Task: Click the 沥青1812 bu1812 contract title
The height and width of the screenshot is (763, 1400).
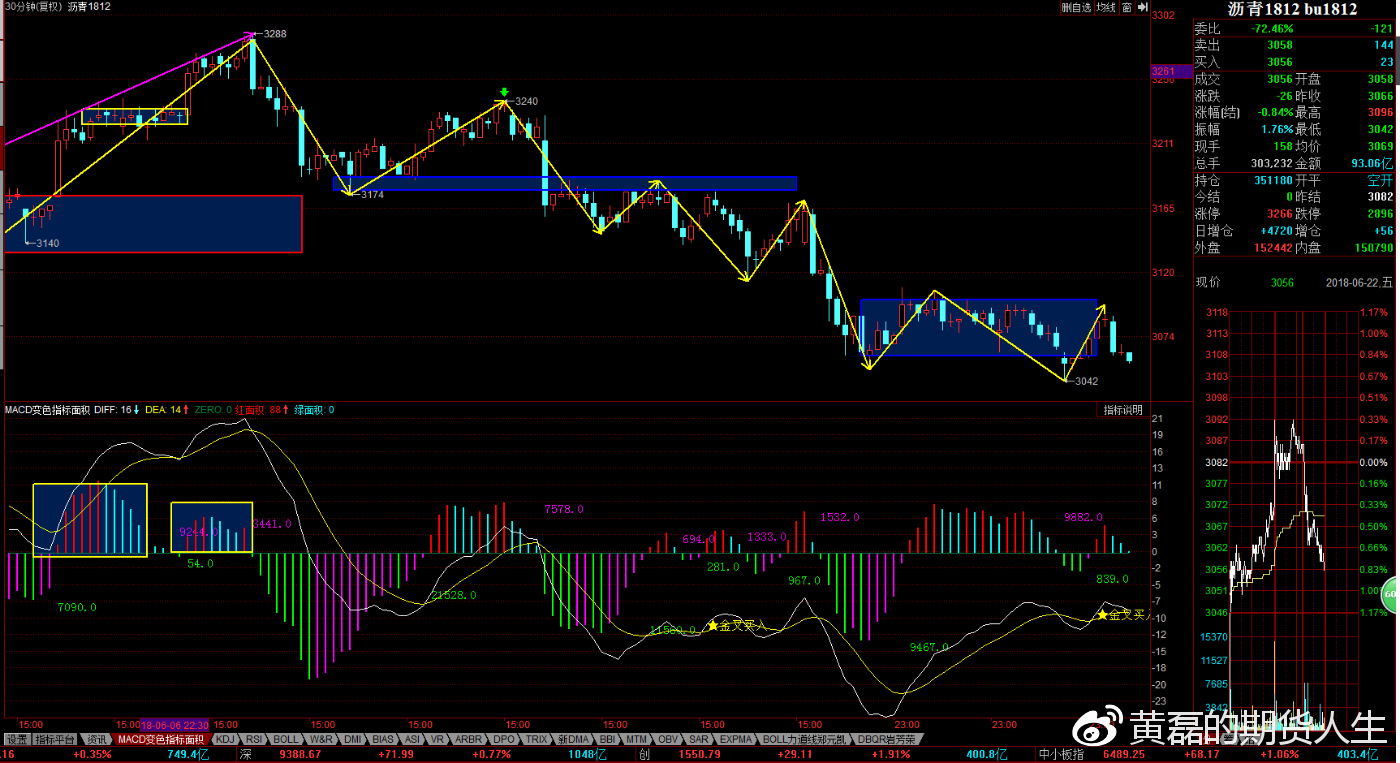Action: (x=1292, y=9)
